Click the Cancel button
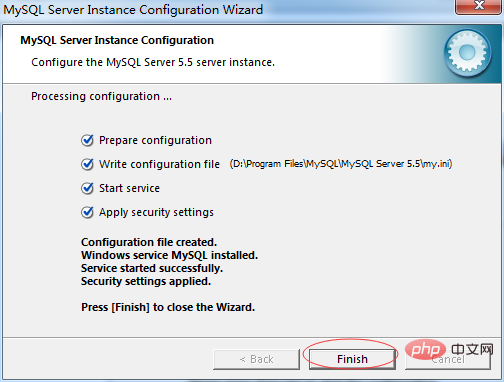Image resolution: width=504 pixels, height=382 pixels. coord(448,359)
